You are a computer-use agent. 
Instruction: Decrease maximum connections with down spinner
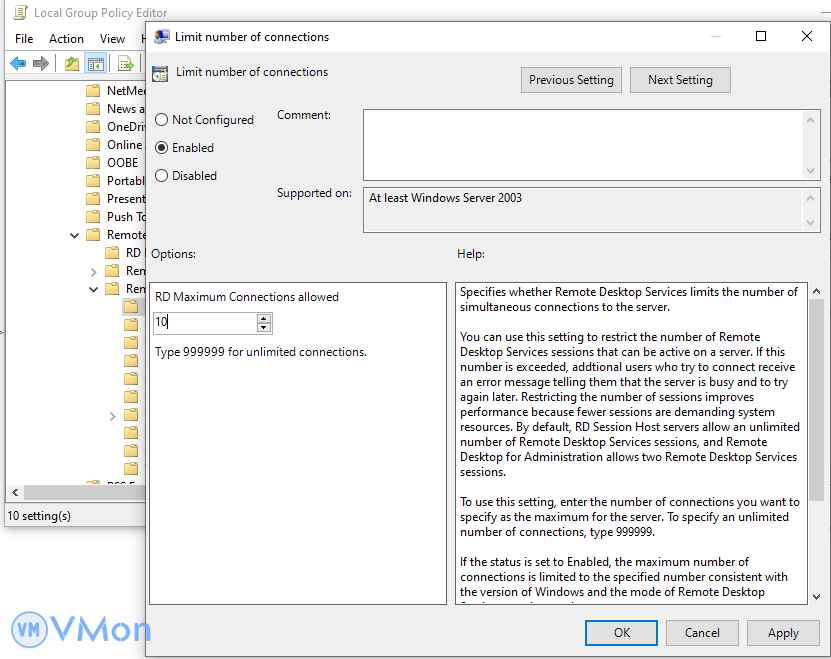(x=264, y=328)
